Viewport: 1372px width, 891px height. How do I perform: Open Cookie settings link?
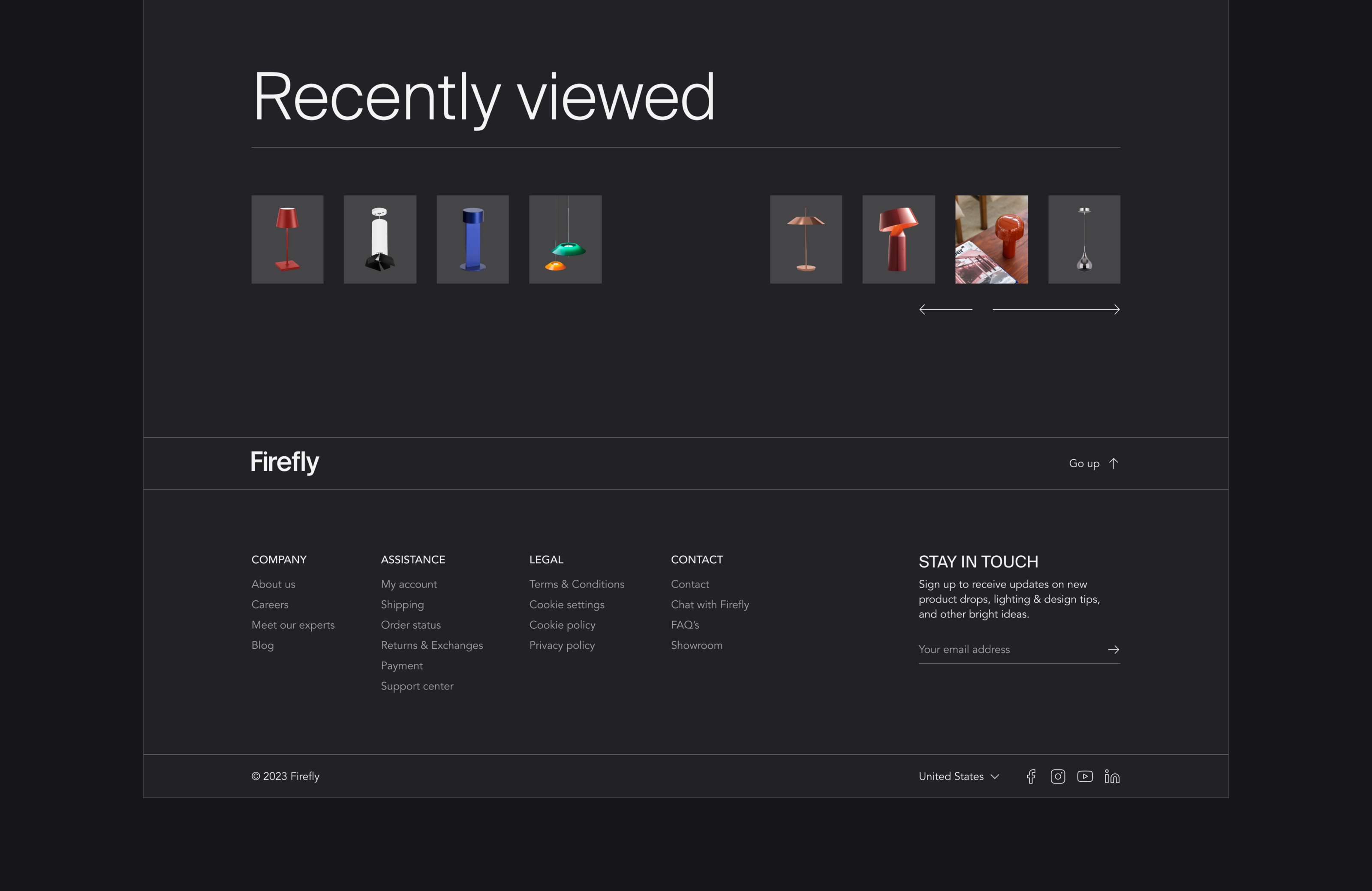(567, 604)
